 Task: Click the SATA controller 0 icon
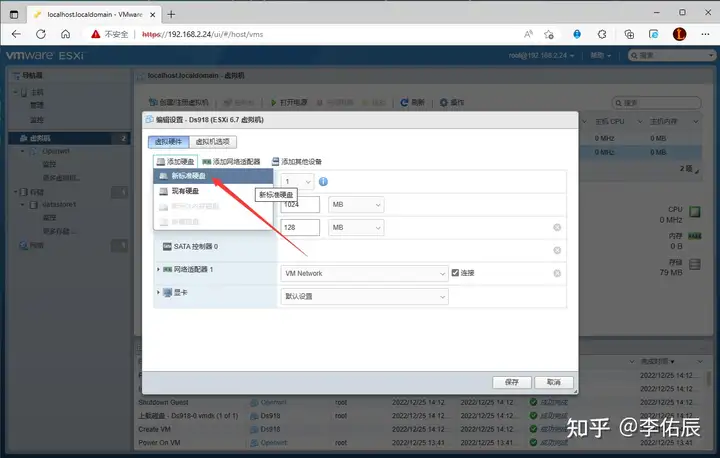click(x=167, y=247)
